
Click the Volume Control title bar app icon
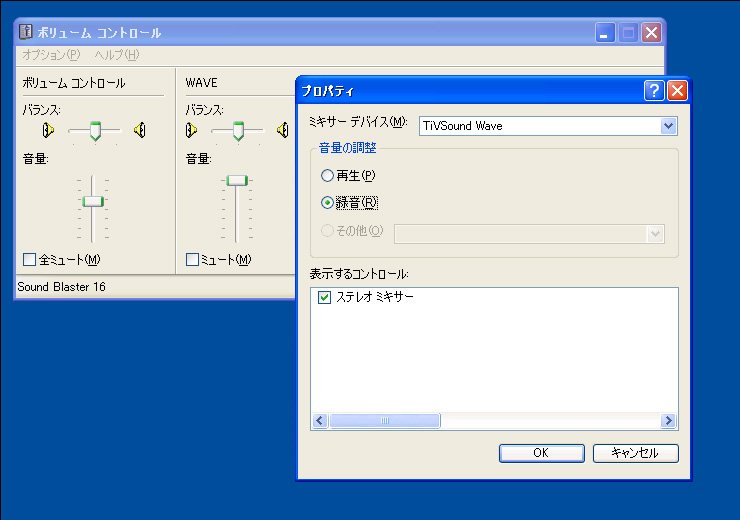(x=25, y=32)
